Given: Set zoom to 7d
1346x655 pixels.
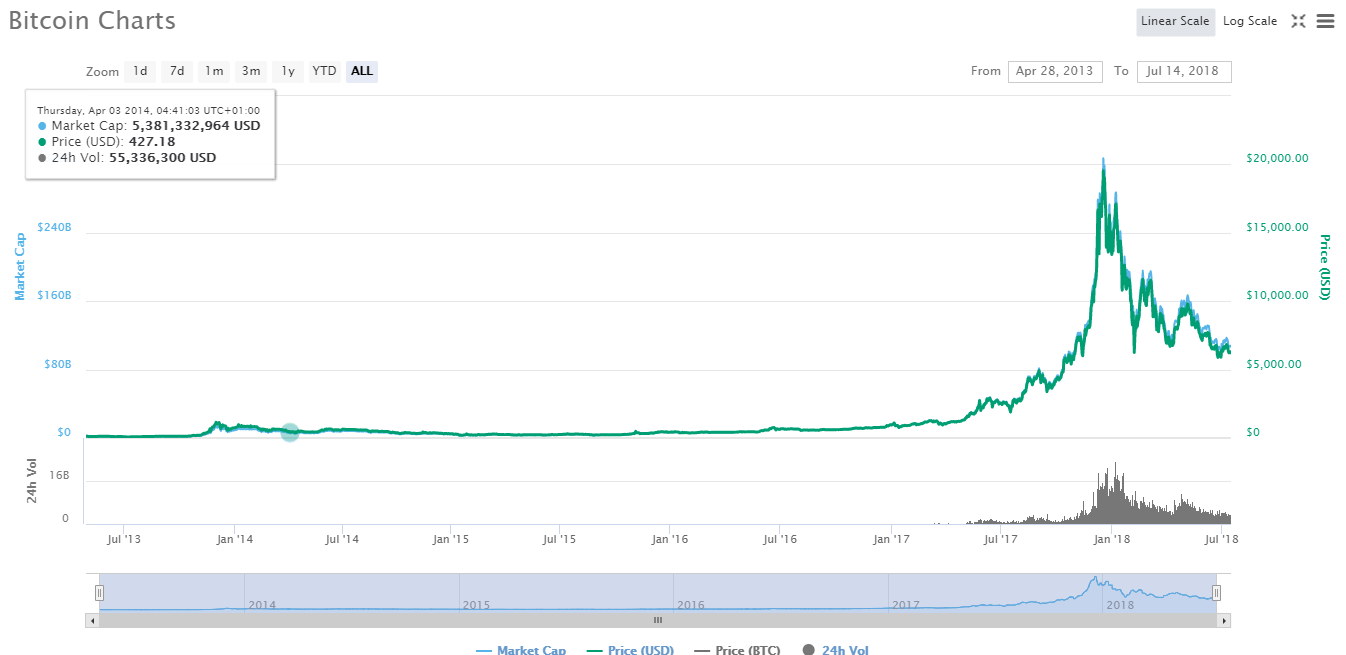Looking at the screenshot, I should click(177, 71).
